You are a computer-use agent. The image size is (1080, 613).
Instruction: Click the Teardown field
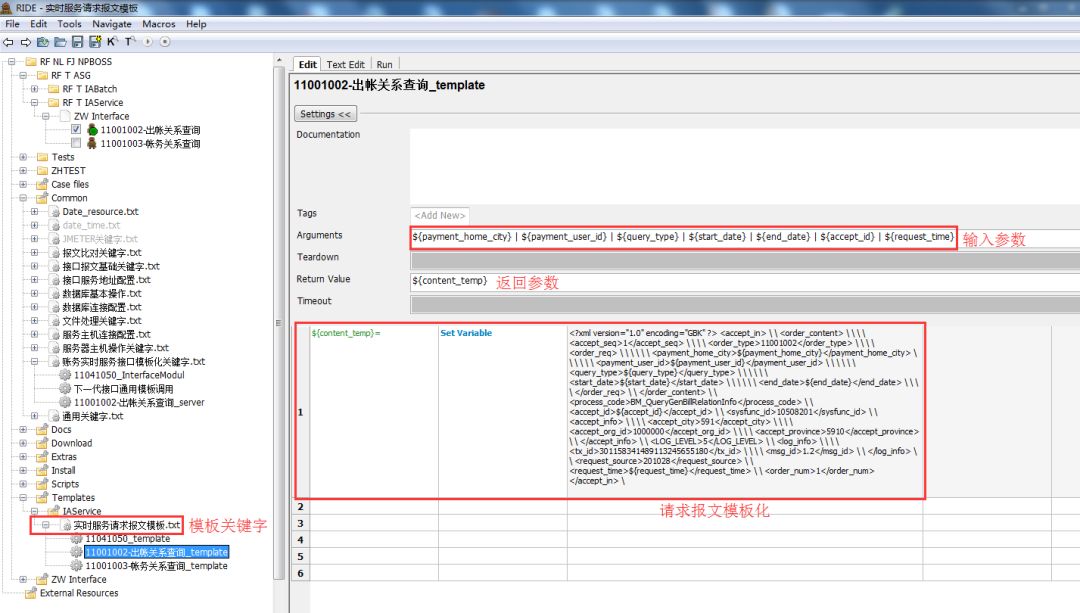(745, 260)
